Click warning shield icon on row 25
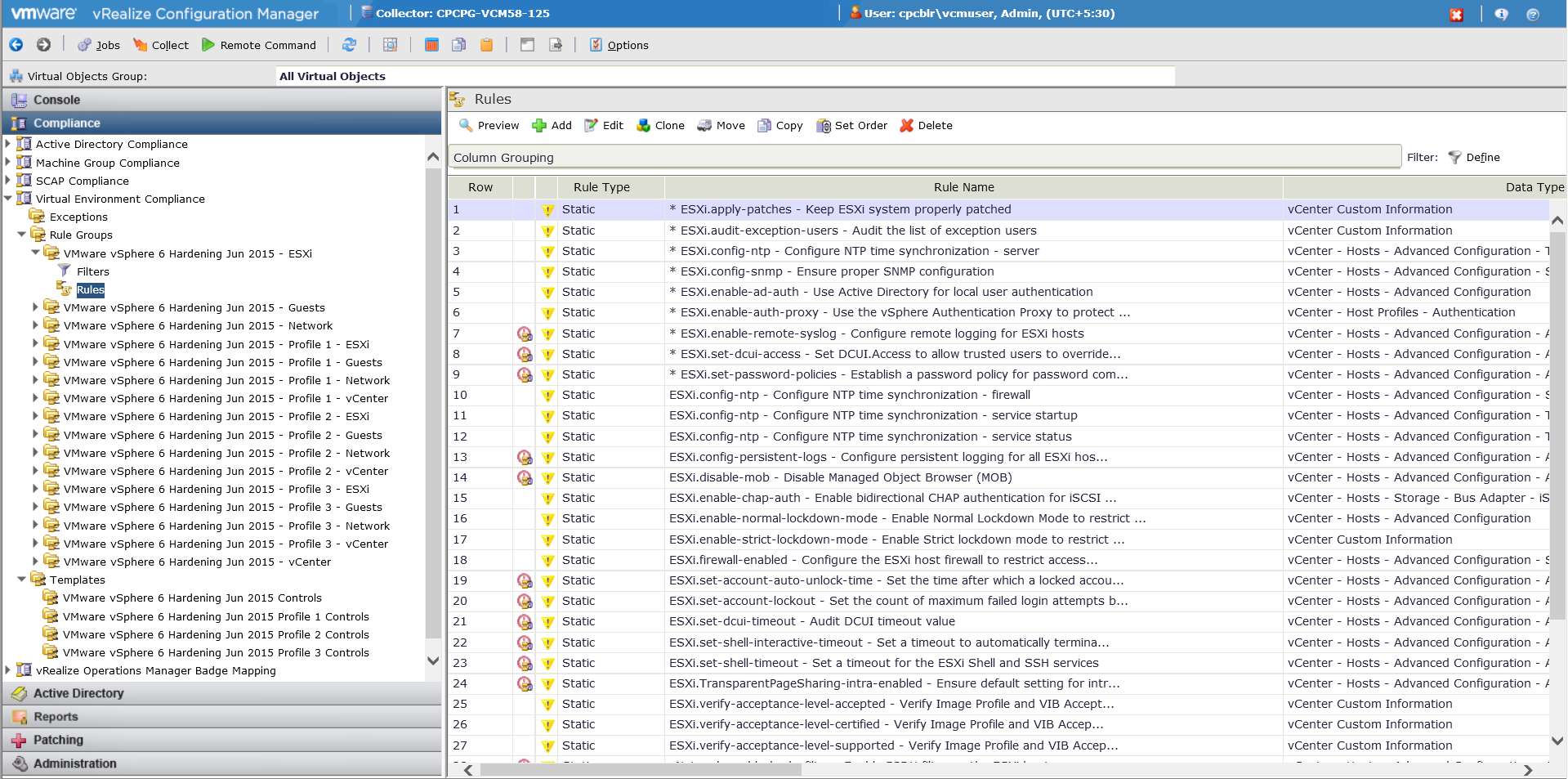The height and width of the screenshot is (779, 1568). click(x=547, y=704)
